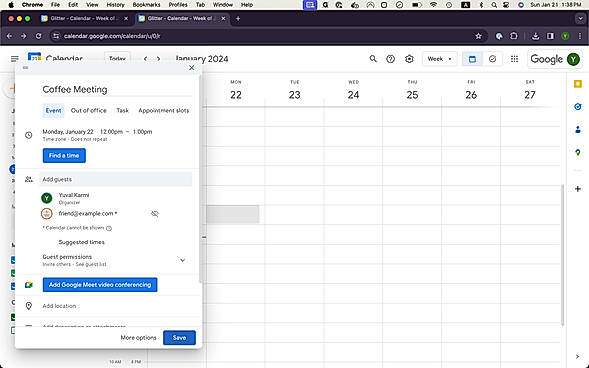
Task: Open the Help support icon
Action: pos(391,59)
